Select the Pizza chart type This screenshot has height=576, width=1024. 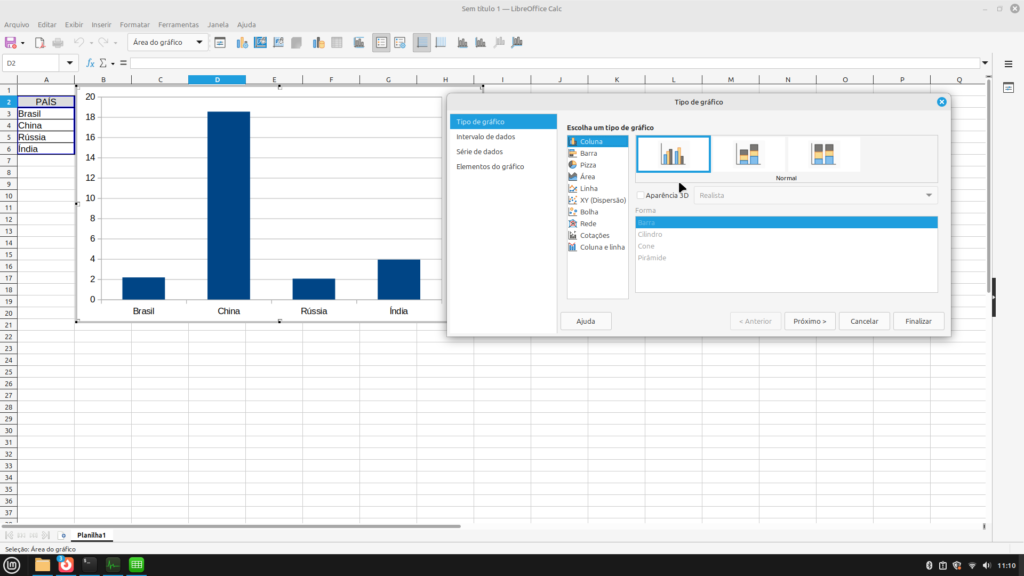[588, 165]
